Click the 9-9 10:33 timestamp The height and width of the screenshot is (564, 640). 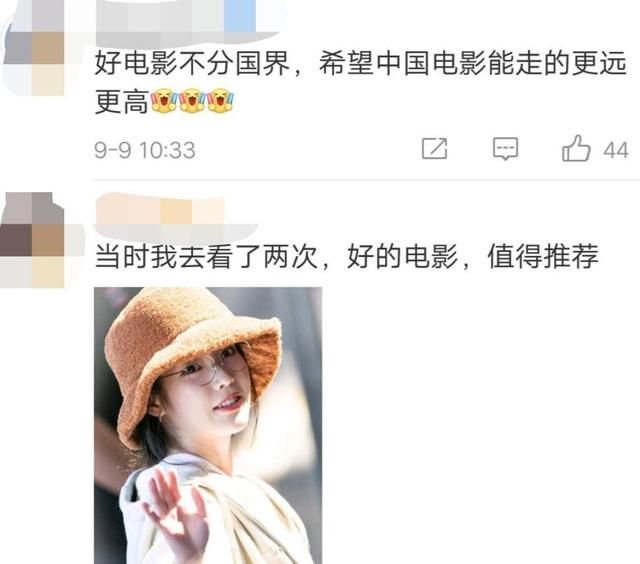pyautogui.click(x=145, y=150)
